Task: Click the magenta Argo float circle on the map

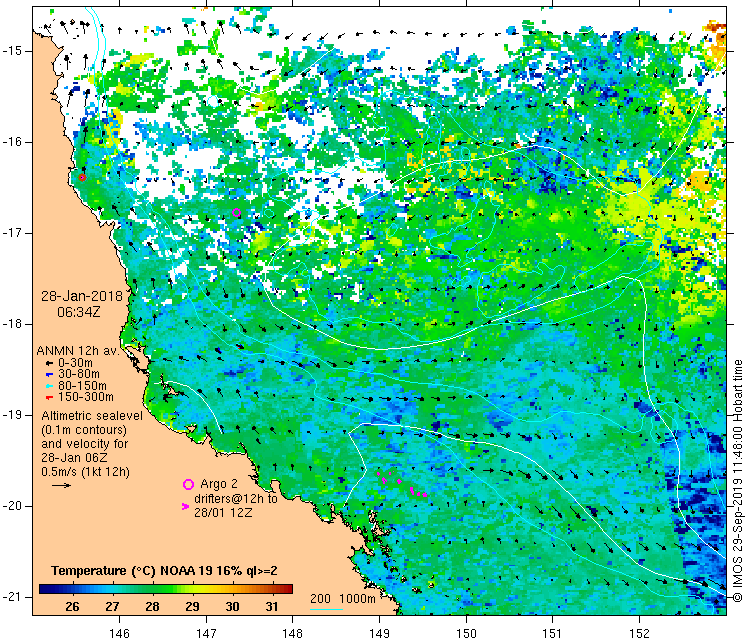Action: pyautogui.click(x=236, y=212)
